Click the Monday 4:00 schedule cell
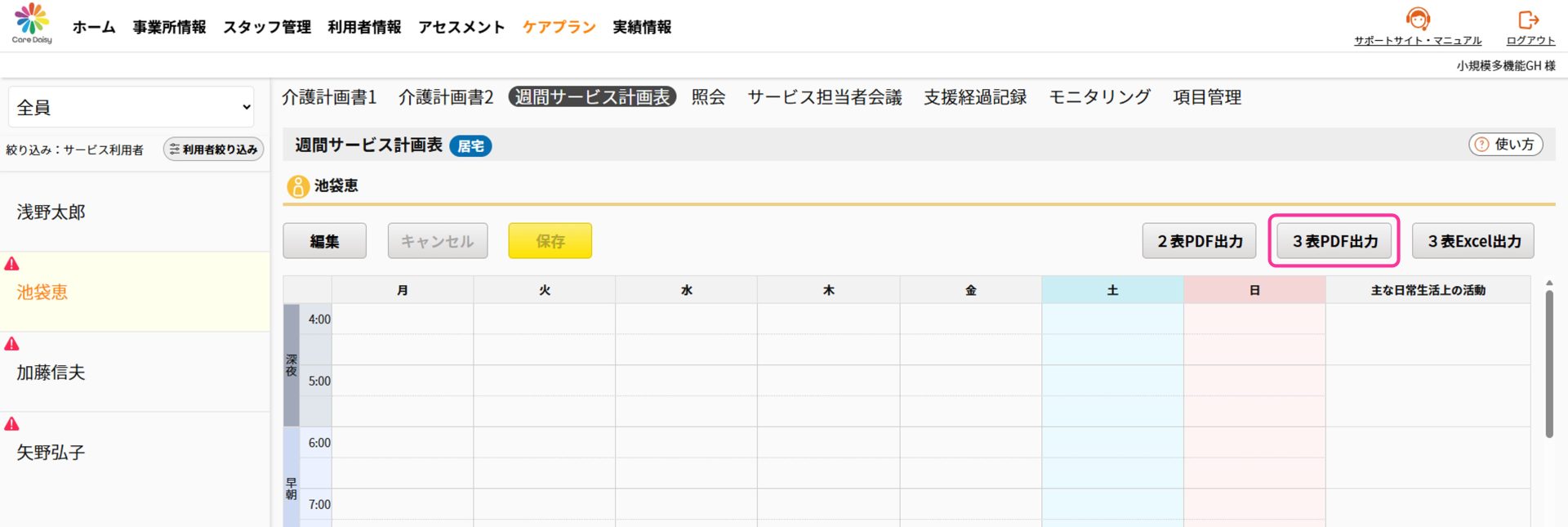1568x527 pixels. (x=402, y=319)
